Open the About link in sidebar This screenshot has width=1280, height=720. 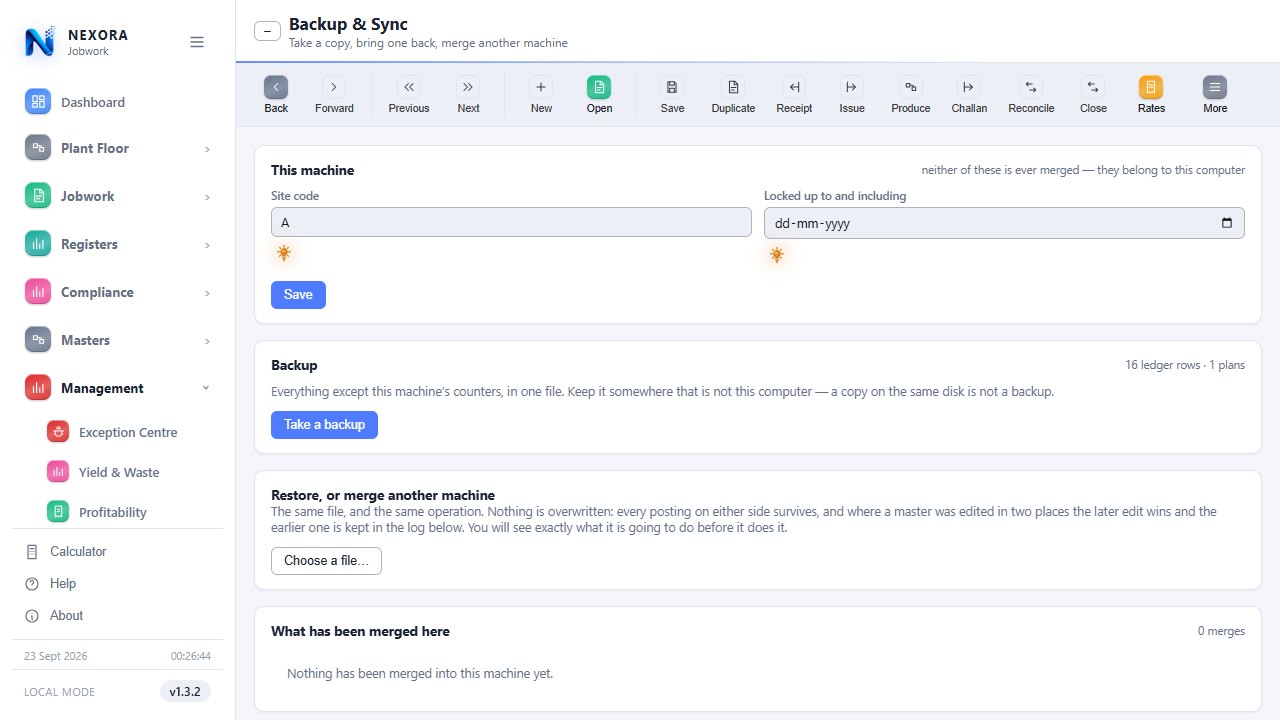(x=118, y=615)
